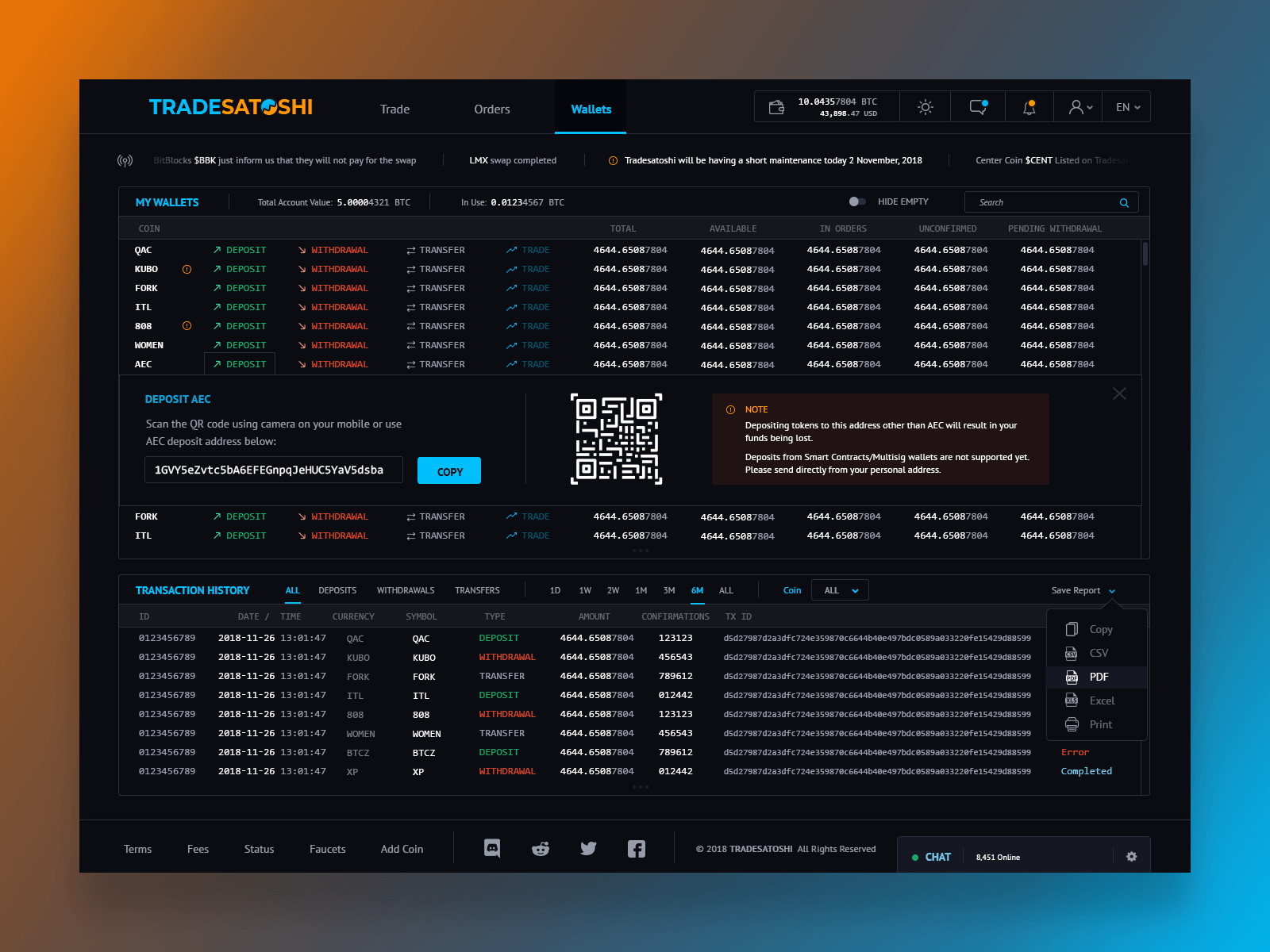Open the Faucets footer link
Screen dimensions: 1270x952
point(327,849)
